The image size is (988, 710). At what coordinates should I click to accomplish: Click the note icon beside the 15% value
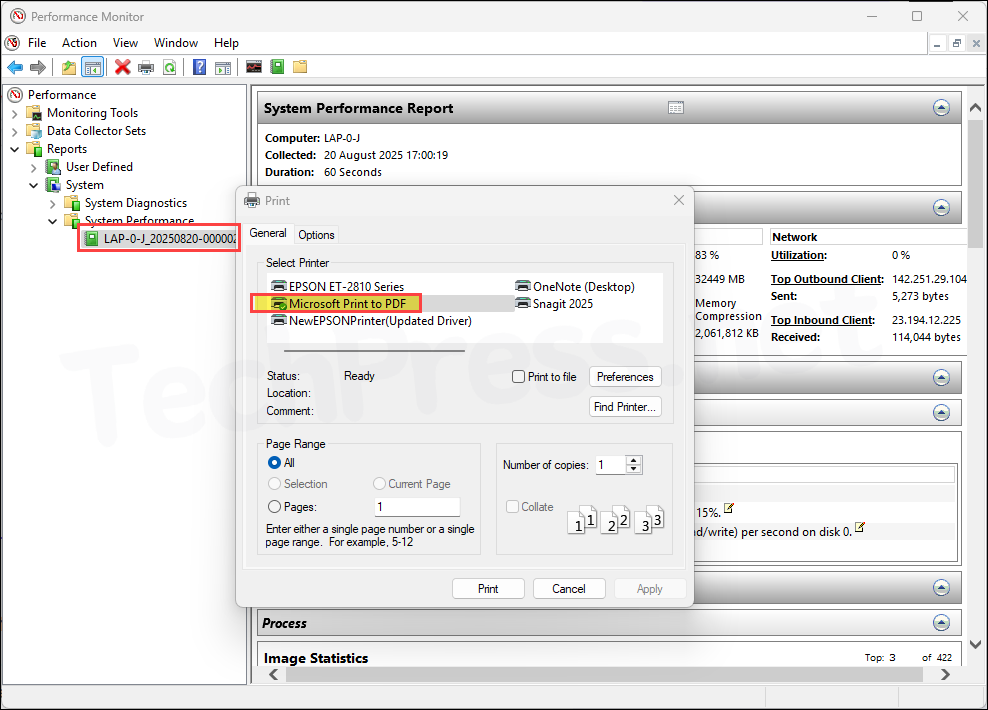tap(729, 508)
